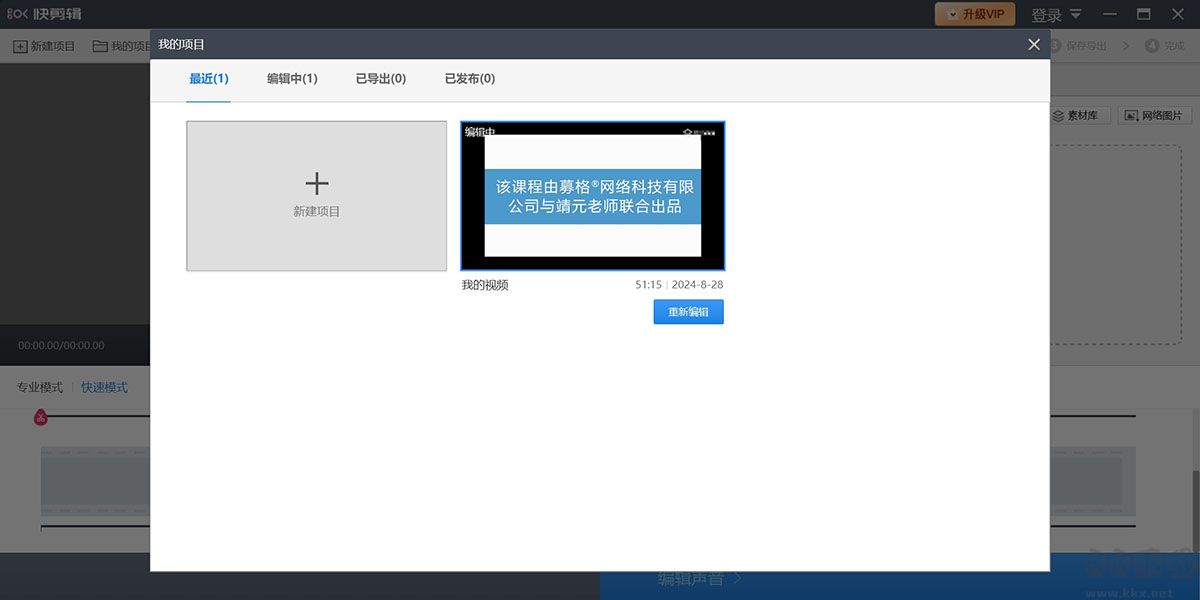
Task: Click the red marker on the timeline track
Action: [40, 418]
